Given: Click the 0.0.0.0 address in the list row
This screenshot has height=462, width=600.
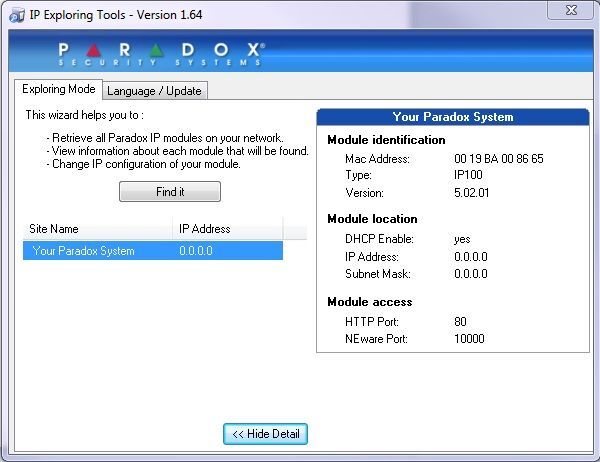Looking at the screenshot, I should click(196, 251).
